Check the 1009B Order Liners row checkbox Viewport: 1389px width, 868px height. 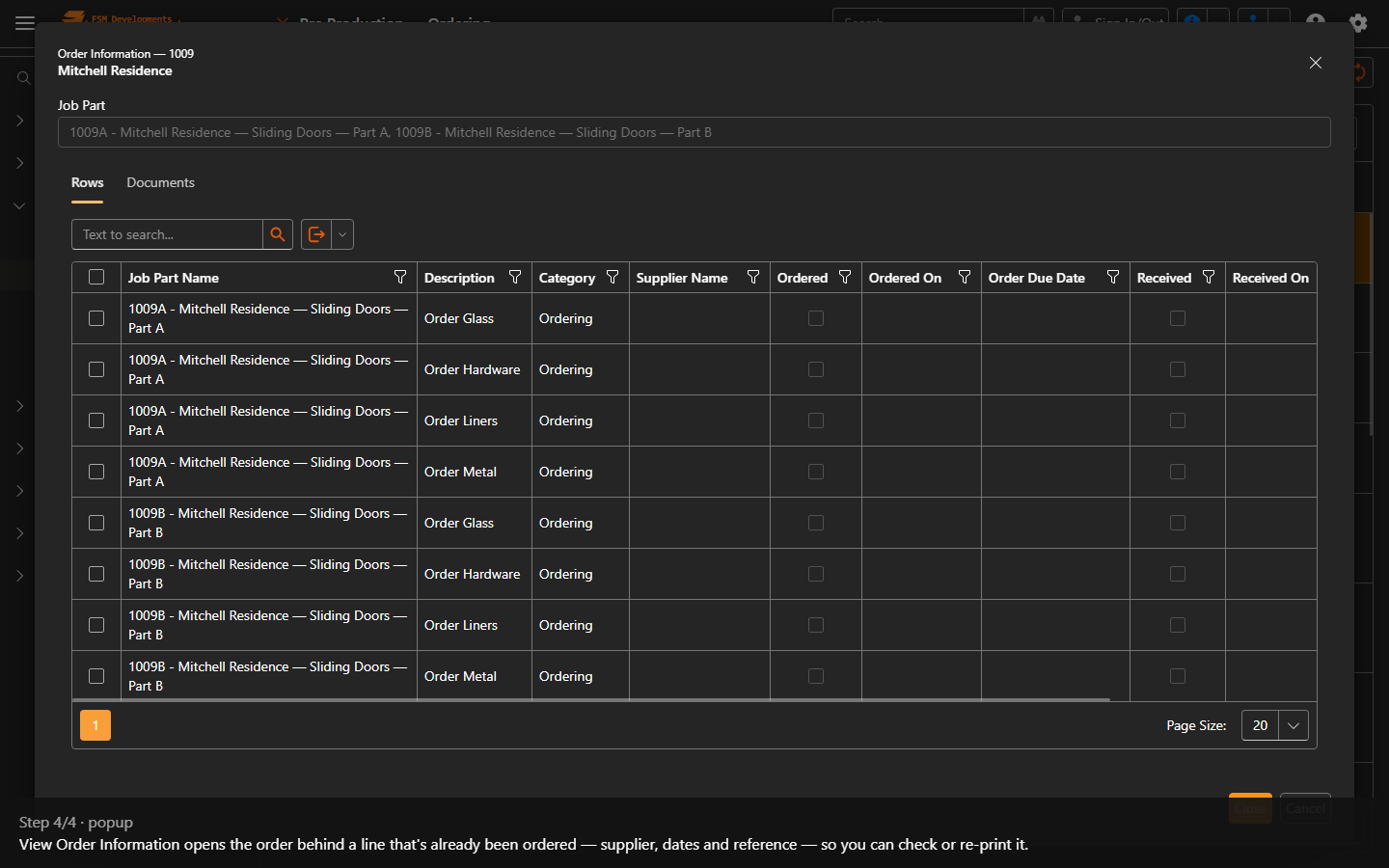[96, 625]
